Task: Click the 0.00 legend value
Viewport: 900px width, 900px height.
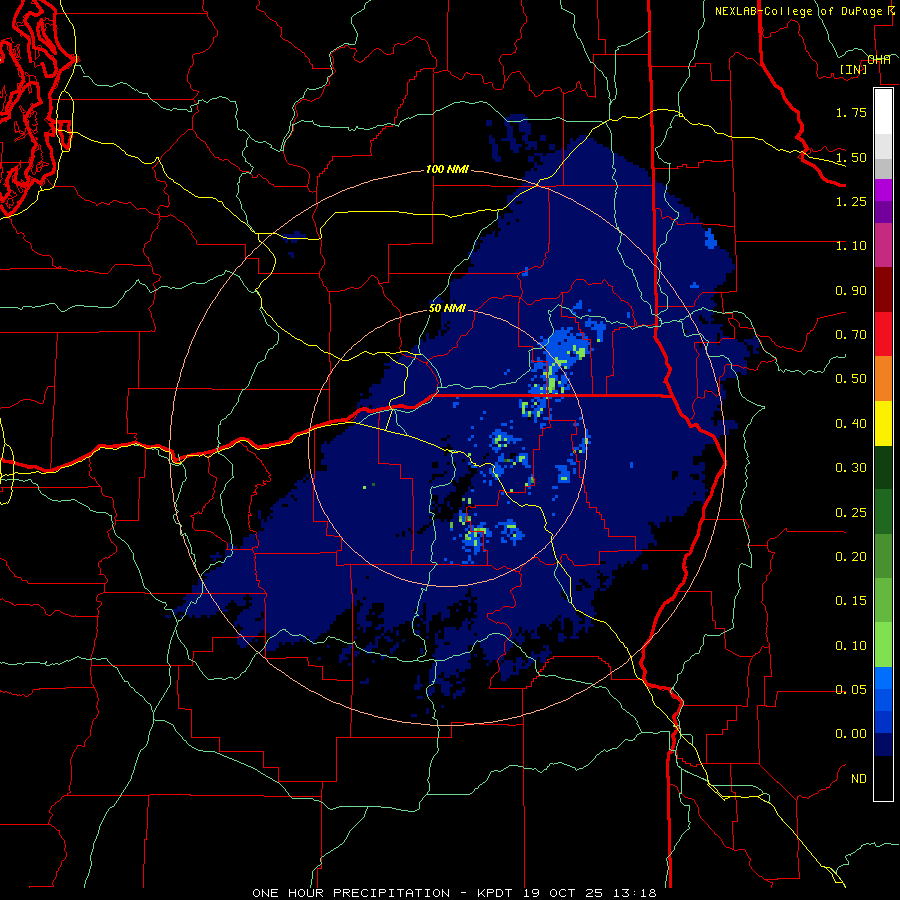Action: 851,734
